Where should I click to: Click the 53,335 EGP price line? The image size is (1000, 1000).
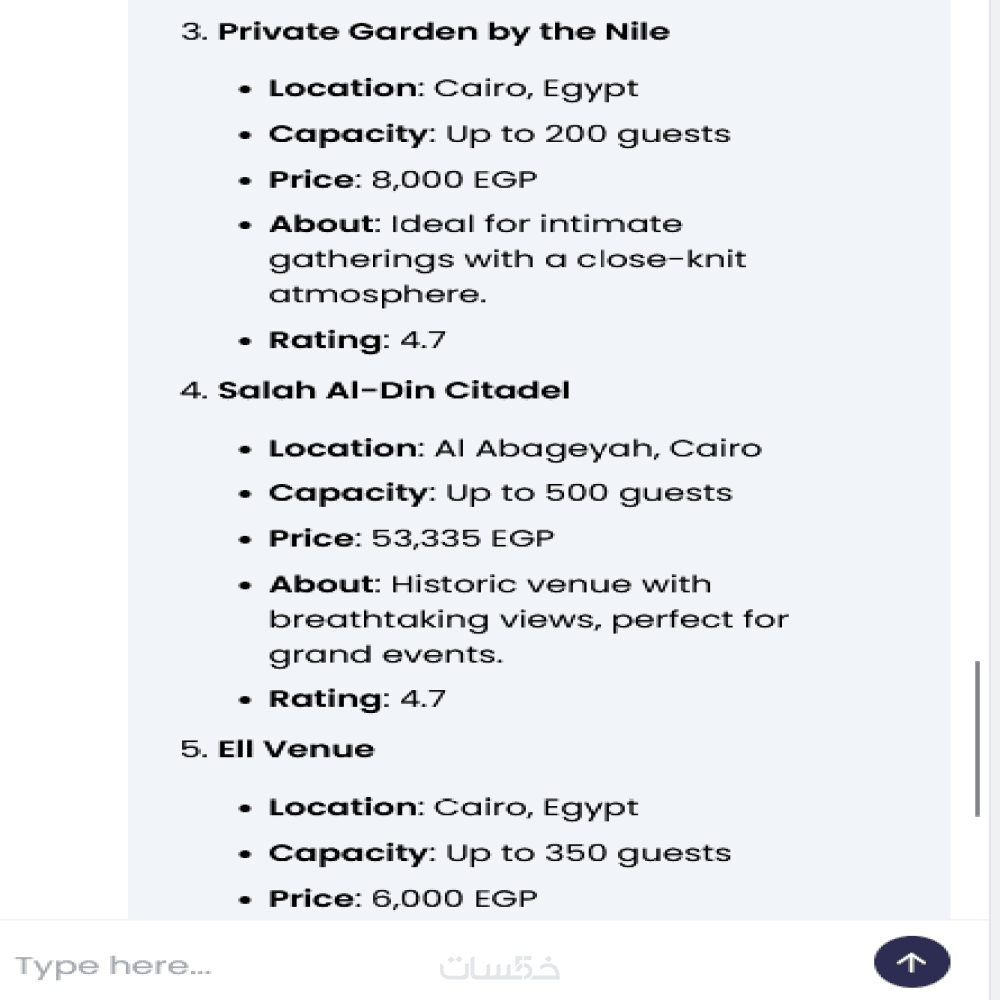pyautogui.click(x=411, y=539)
